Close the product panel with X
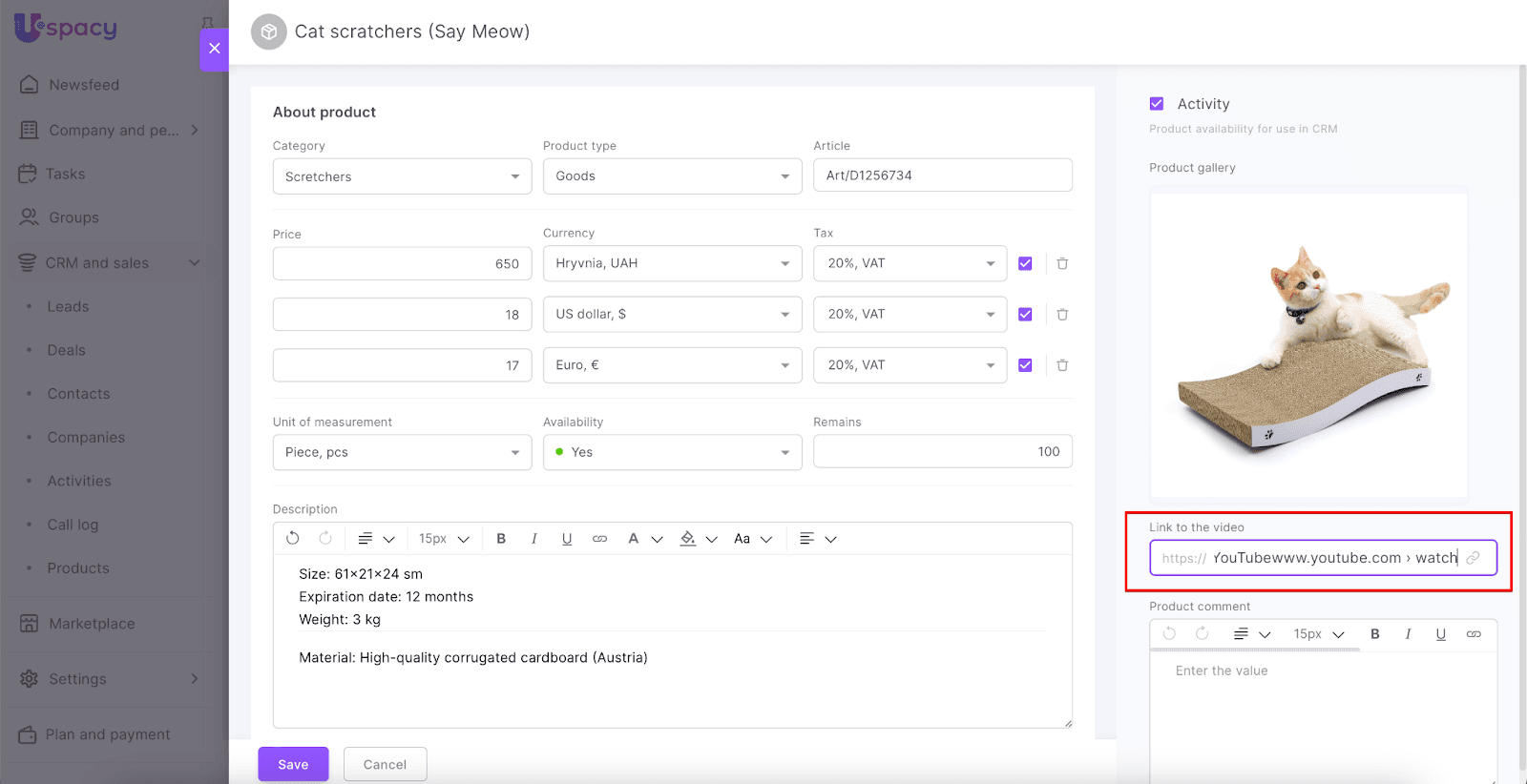The height and width of the screenshot is (784, 1527). click(x=215, y=49)
